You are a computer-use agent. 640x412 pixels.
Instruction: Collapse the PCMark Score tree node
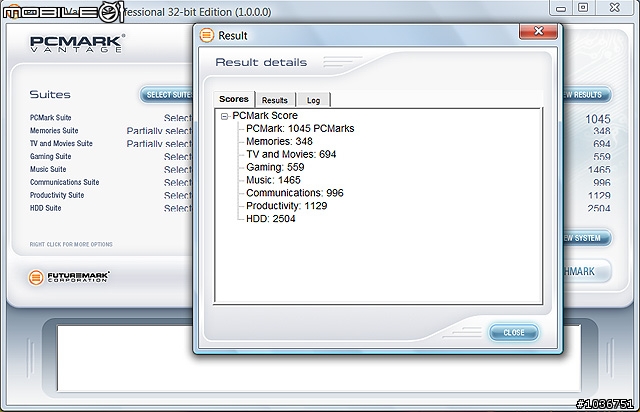click(224, 116)
